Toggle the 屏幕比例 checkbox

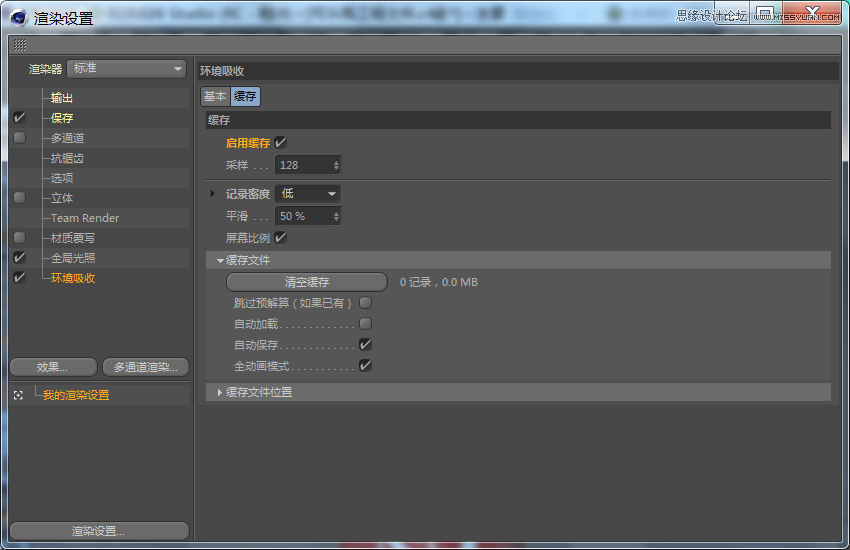(280, 237)
